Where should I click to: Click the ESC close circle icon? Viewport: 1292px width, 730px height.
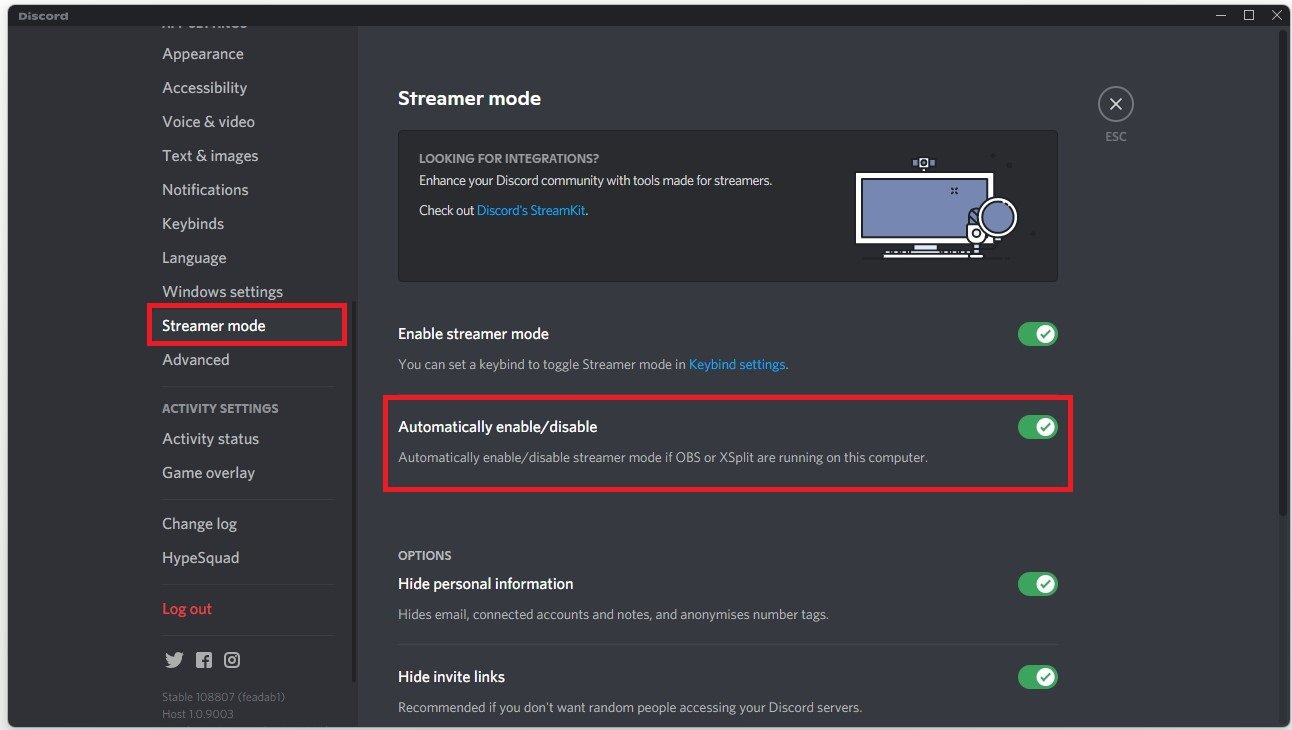1115,103
